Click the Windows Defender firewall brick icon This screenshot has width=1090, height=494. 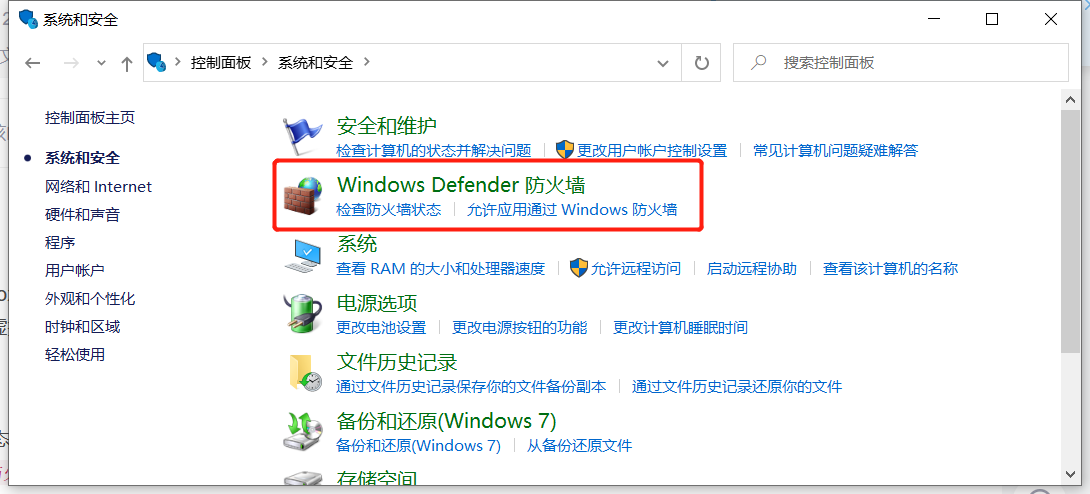(x=303, y=195)
